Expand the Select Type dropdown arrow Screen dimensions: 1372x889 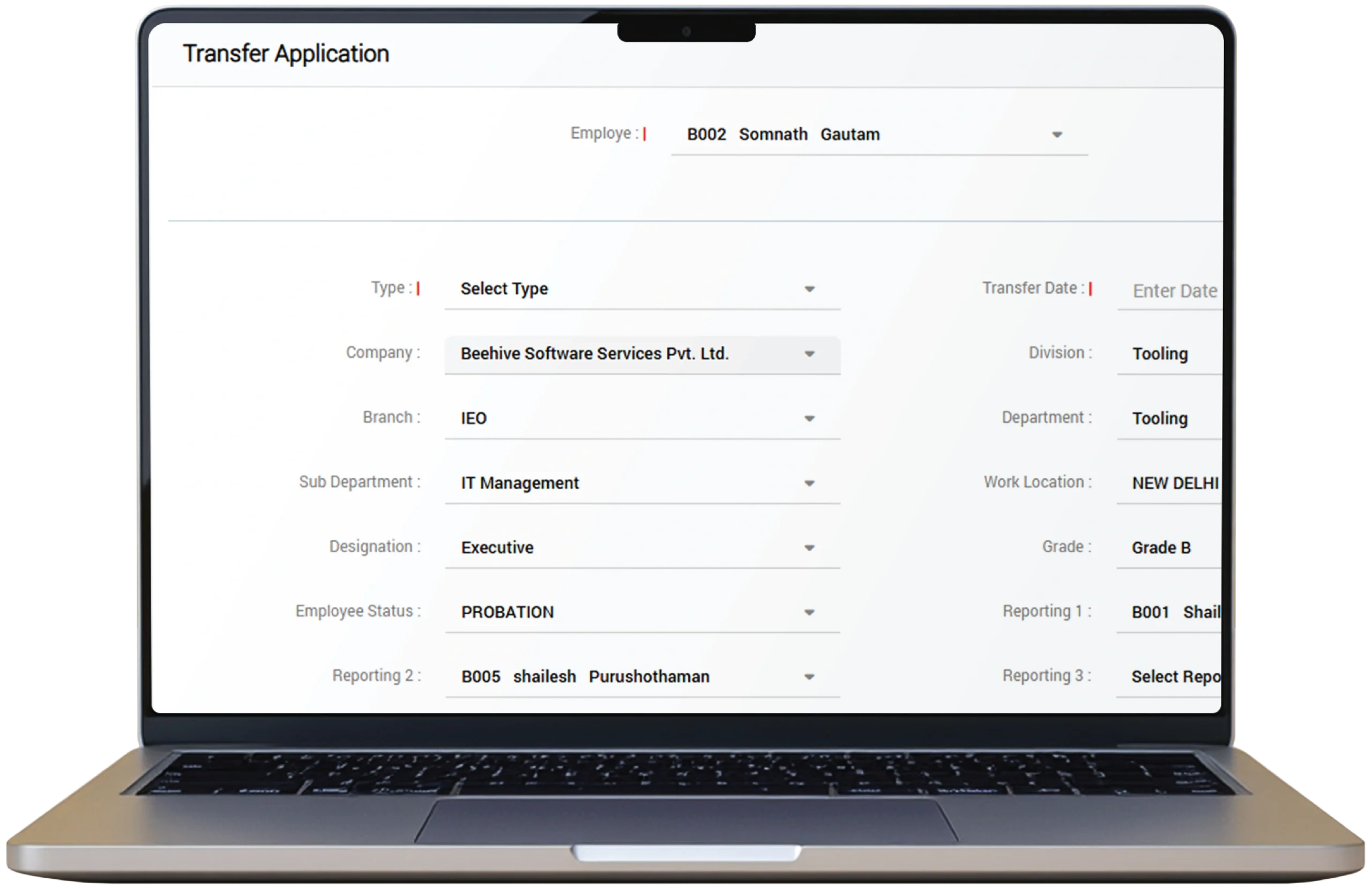[x=809, y=289]
